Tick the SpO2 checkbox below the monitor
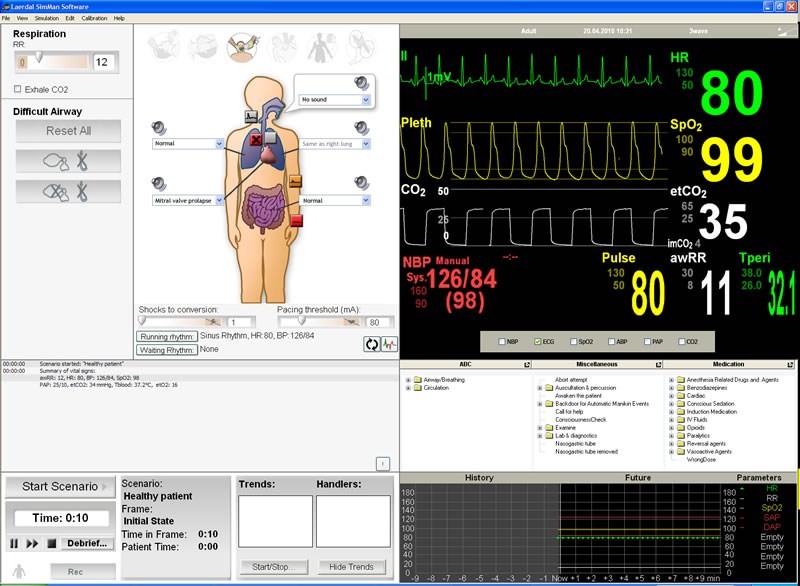 tap(573, 341)
